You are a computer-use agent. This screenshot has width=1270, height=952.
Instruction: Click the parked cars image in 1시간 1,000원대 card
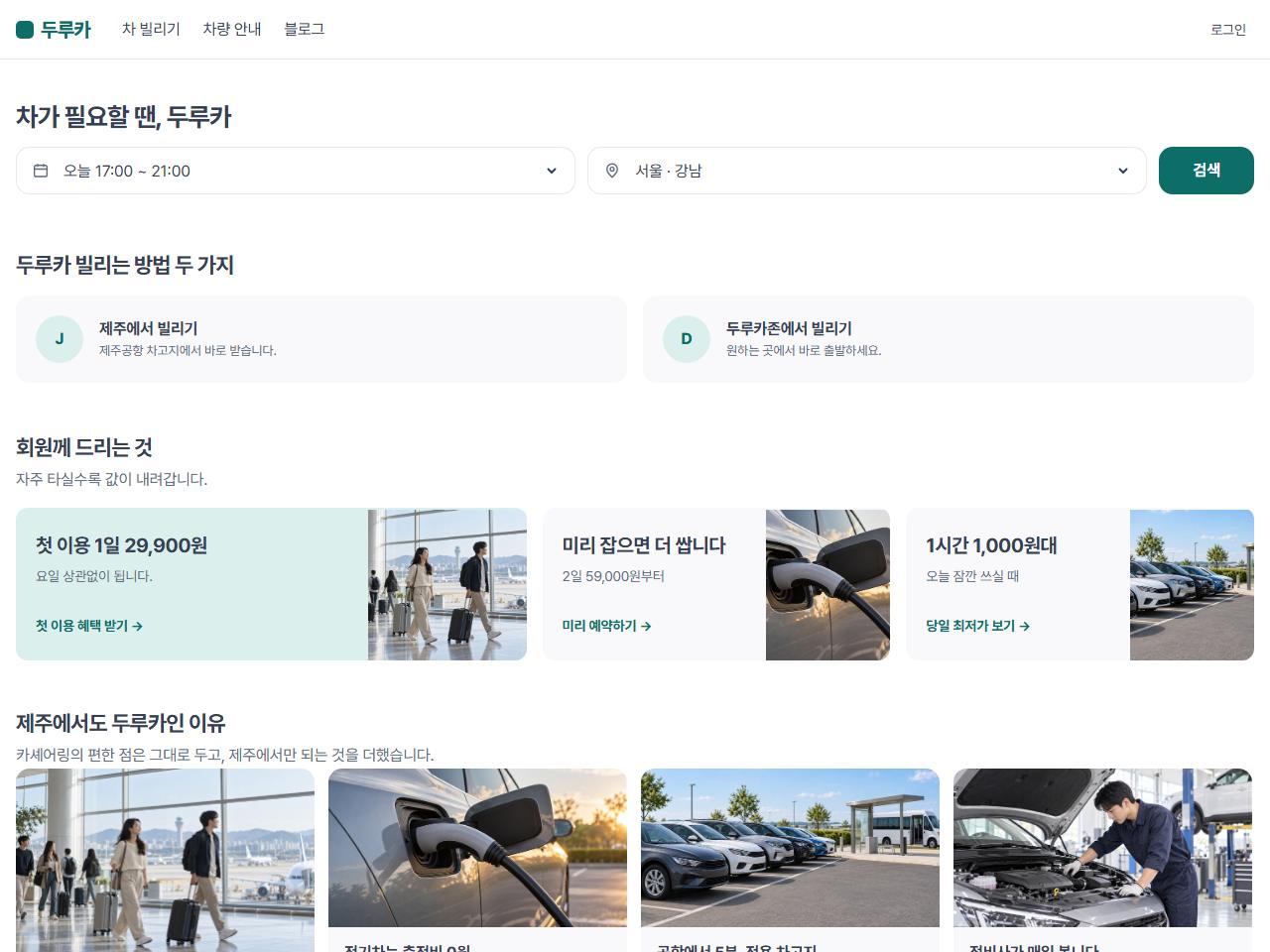(1192, 585)
